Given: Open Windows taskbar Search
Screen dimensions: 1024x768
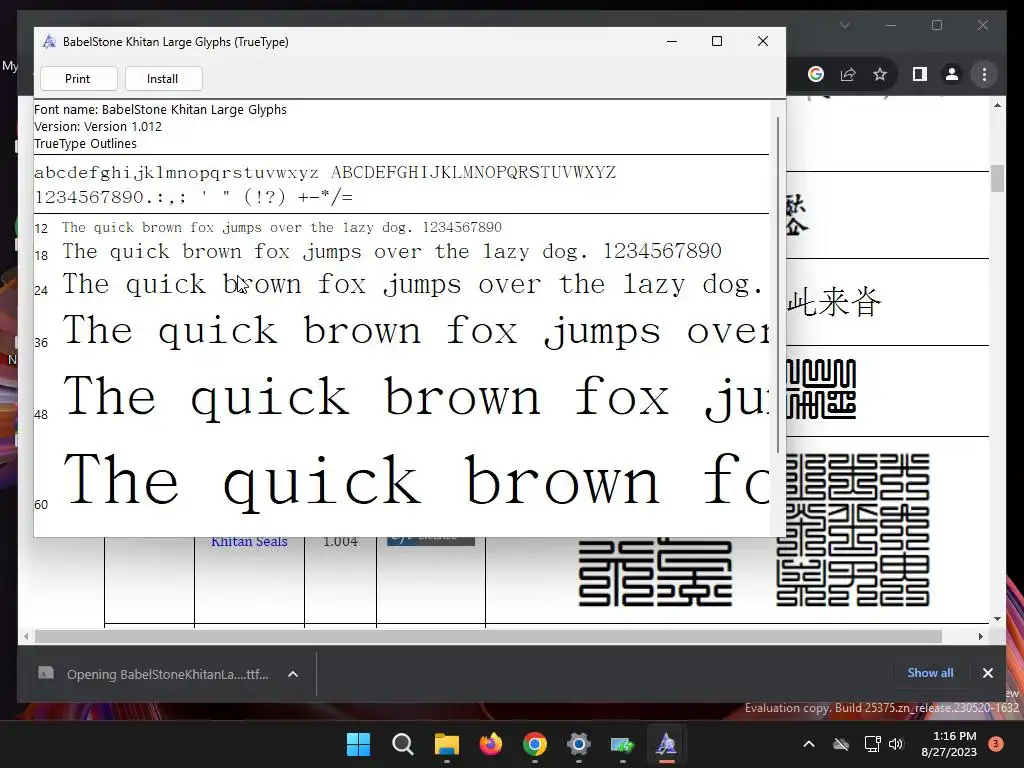Looking at the screenshot, I should [x=403, y=744].
